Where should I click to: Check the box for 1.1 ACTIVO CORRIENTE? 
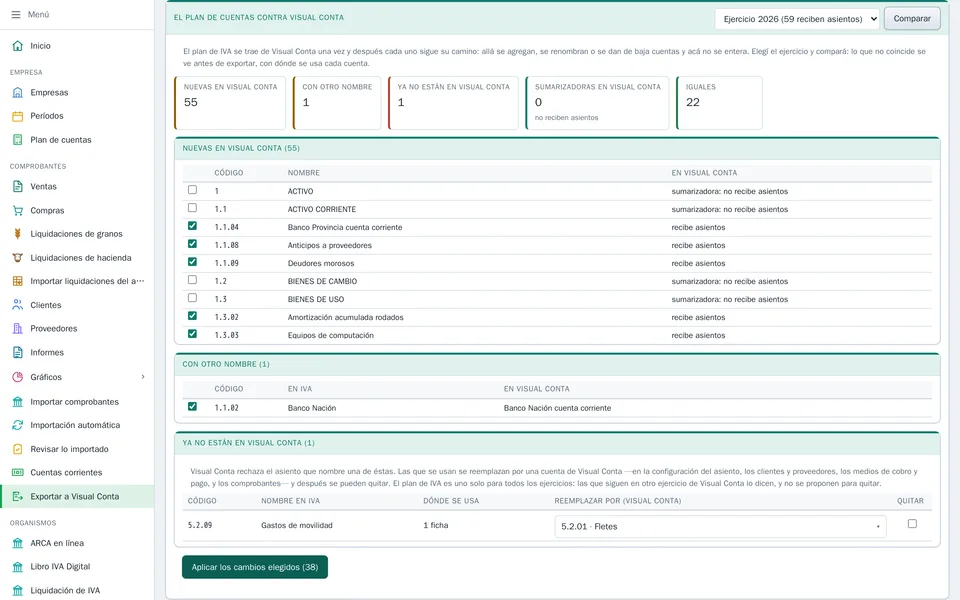pos(192,208)
